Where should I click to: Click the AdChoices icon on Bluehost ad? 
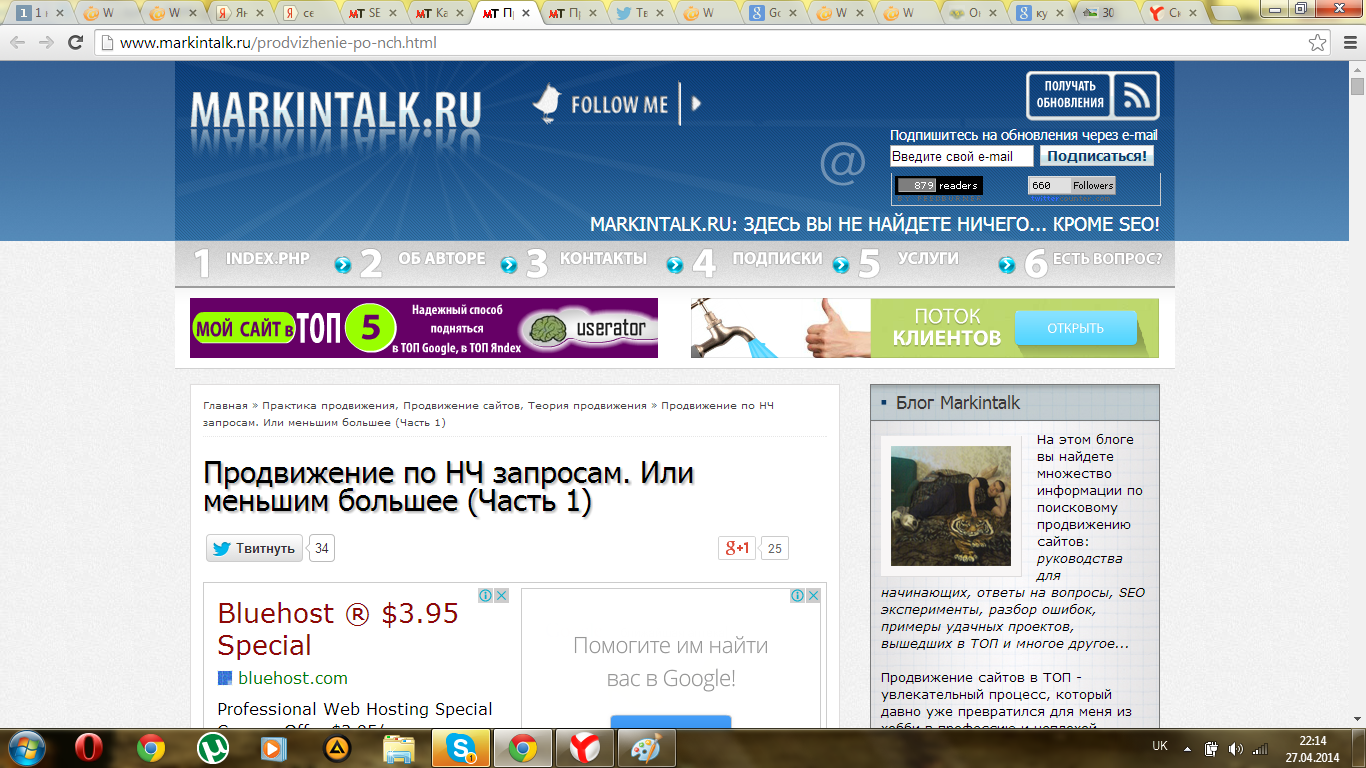tap(485, 595)
